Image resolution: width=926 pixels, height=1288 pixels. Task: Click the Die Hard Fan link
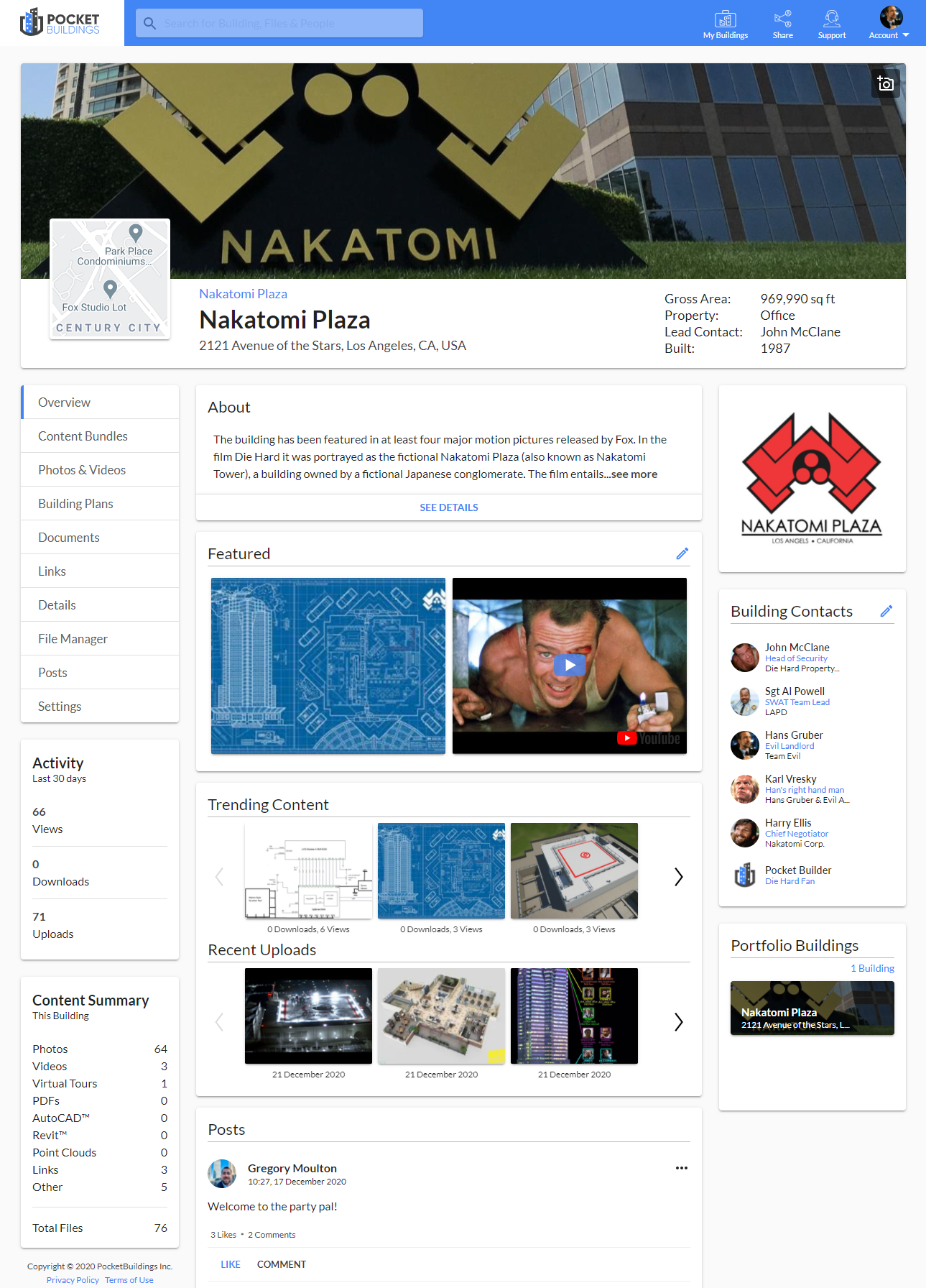(x=790, y=881)
